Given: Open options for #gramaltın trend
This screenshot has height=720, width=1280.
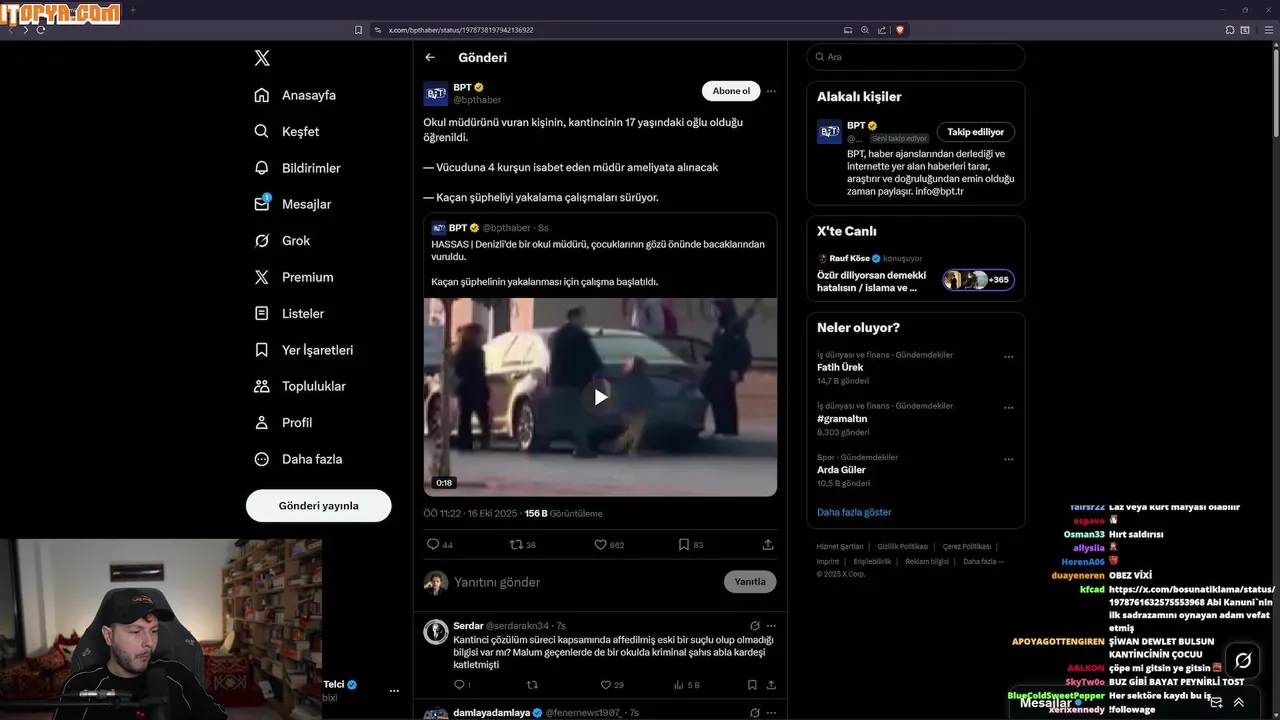Looking at the screenshot, I should 1009,407.
